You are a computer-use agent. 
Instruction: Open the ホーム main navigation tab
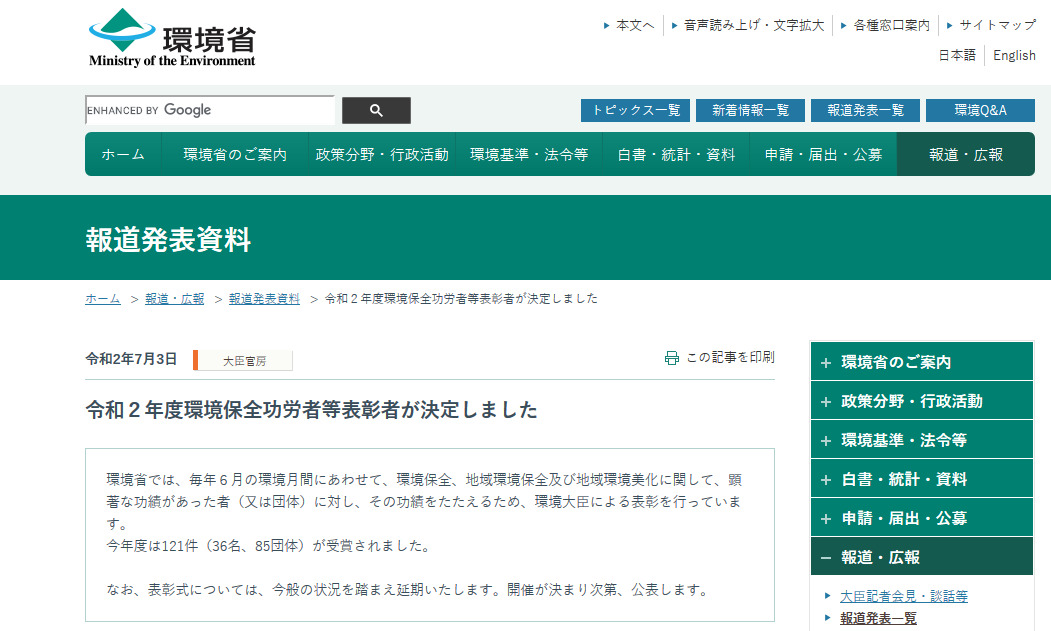click(x=123, y=154)
